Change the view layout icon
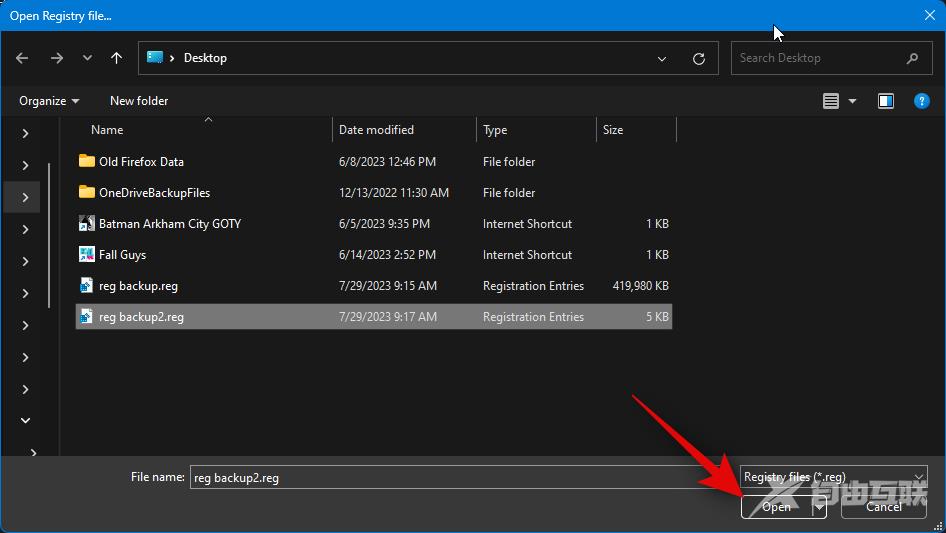 831,101
